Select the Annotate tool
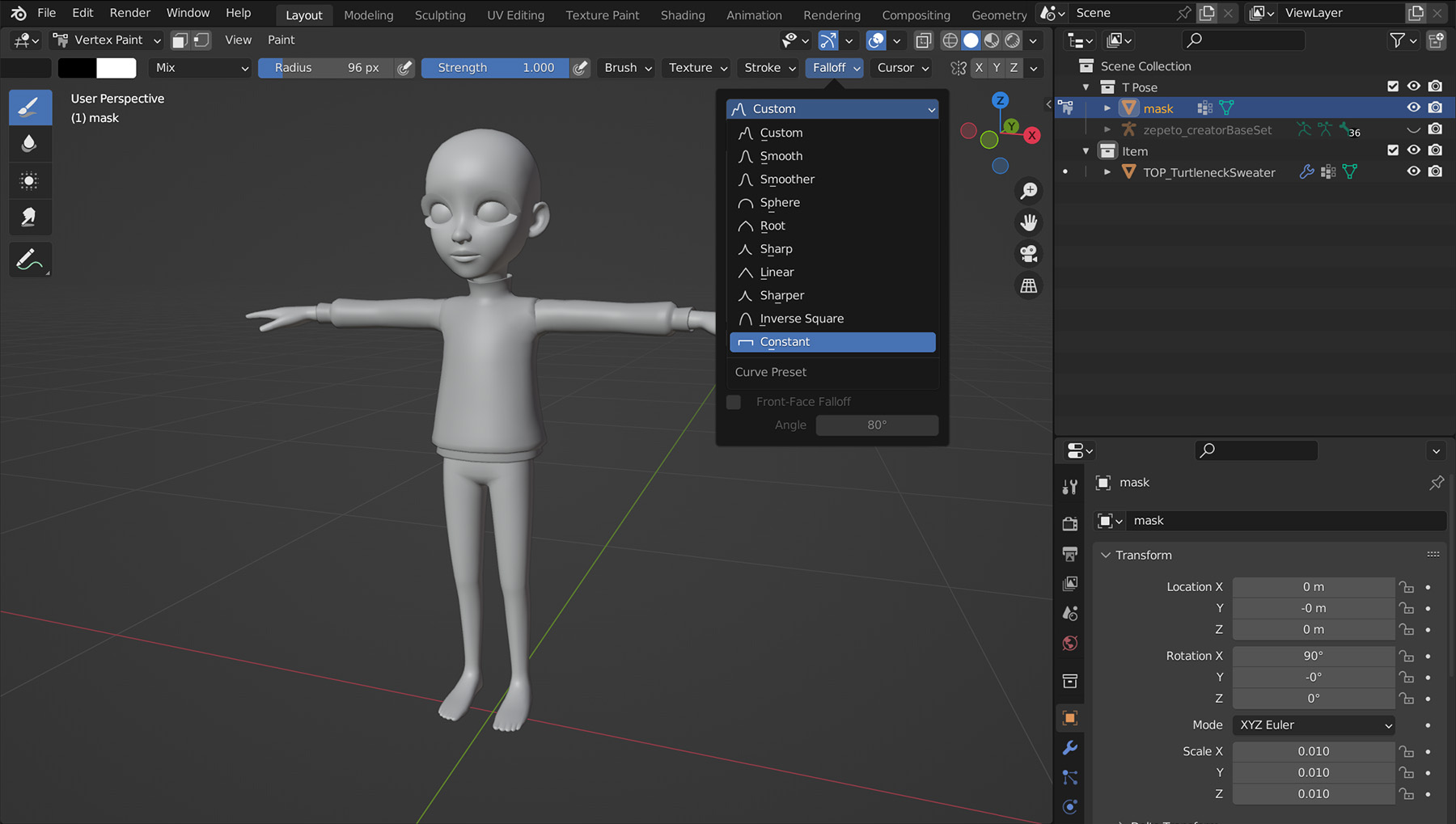 coord(29,260)
